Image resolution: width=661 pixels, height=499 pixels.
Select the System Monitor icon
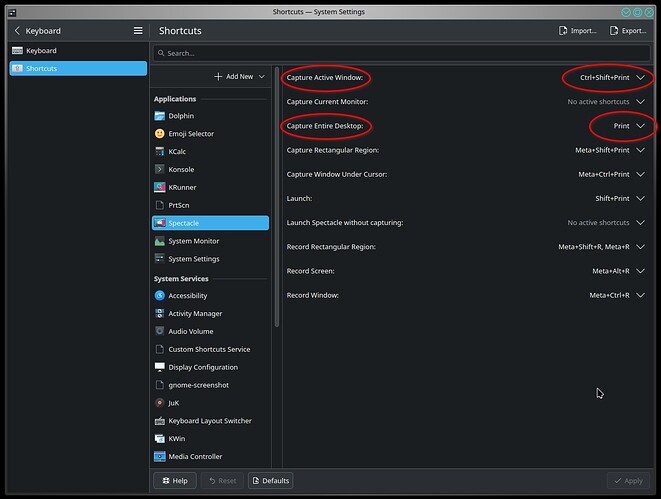159,241
